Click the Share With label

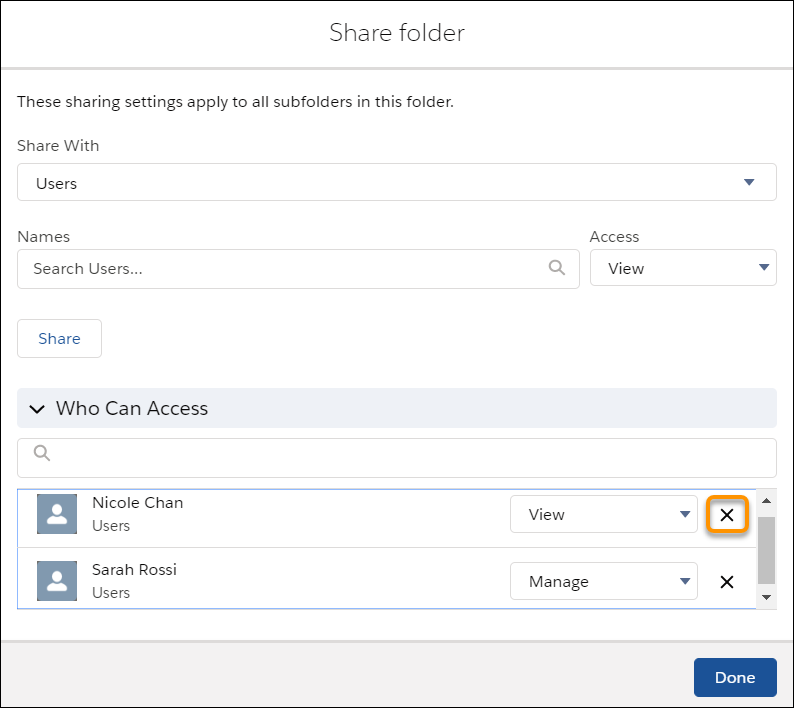tap(58, 146)
